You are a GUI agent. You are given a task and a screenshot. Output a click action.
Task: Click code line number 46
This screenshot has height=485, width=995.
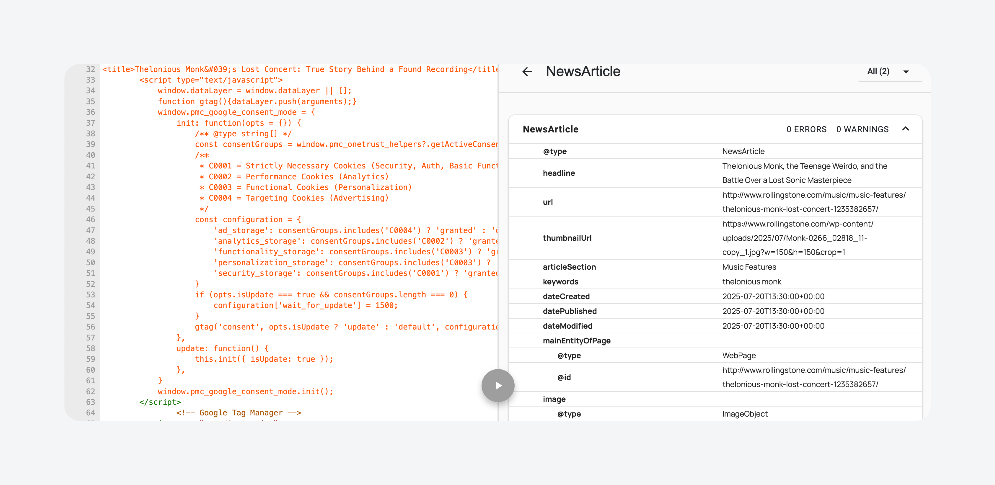(90, 220)
